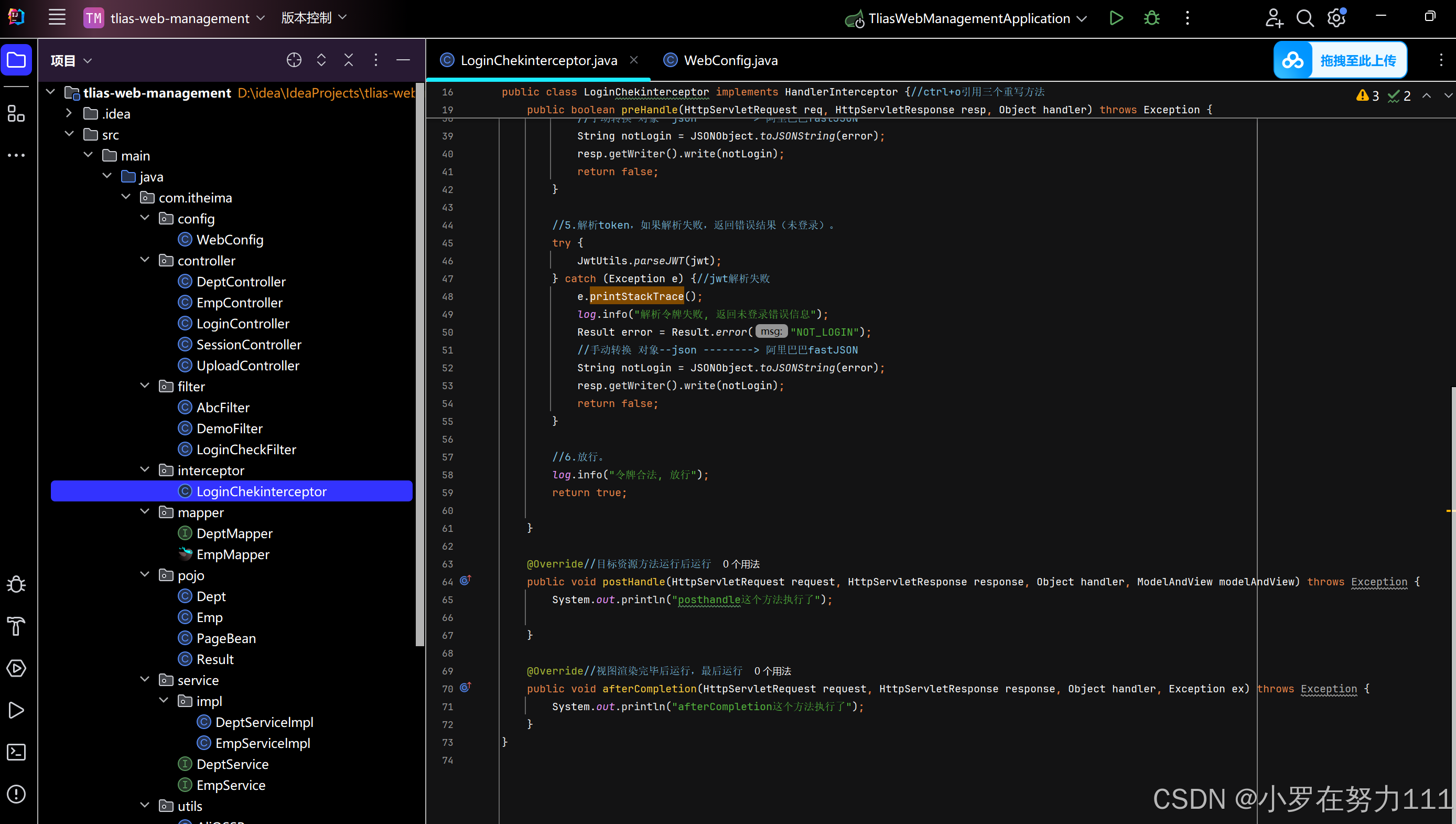Open the Structure tool window in left sidebar
Viewport: 1456px width, 824px height.
pos(16,114)
